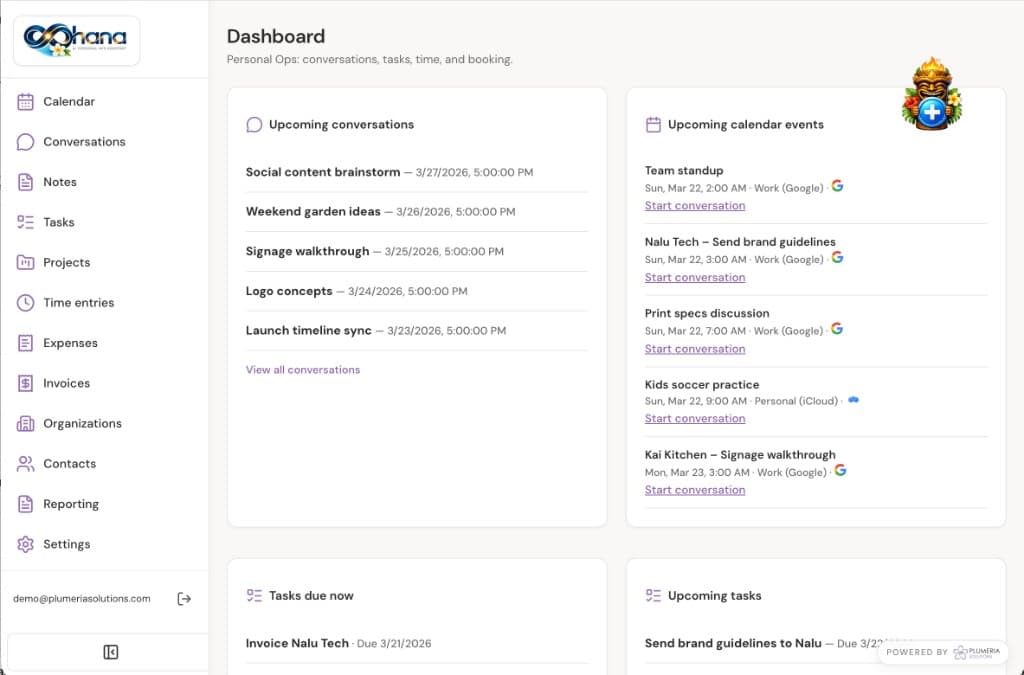Screen dimensions: 1024x675
Task: Sign out using the logout arrow icon
Action: pyautogui.click(x=184, y=598)
